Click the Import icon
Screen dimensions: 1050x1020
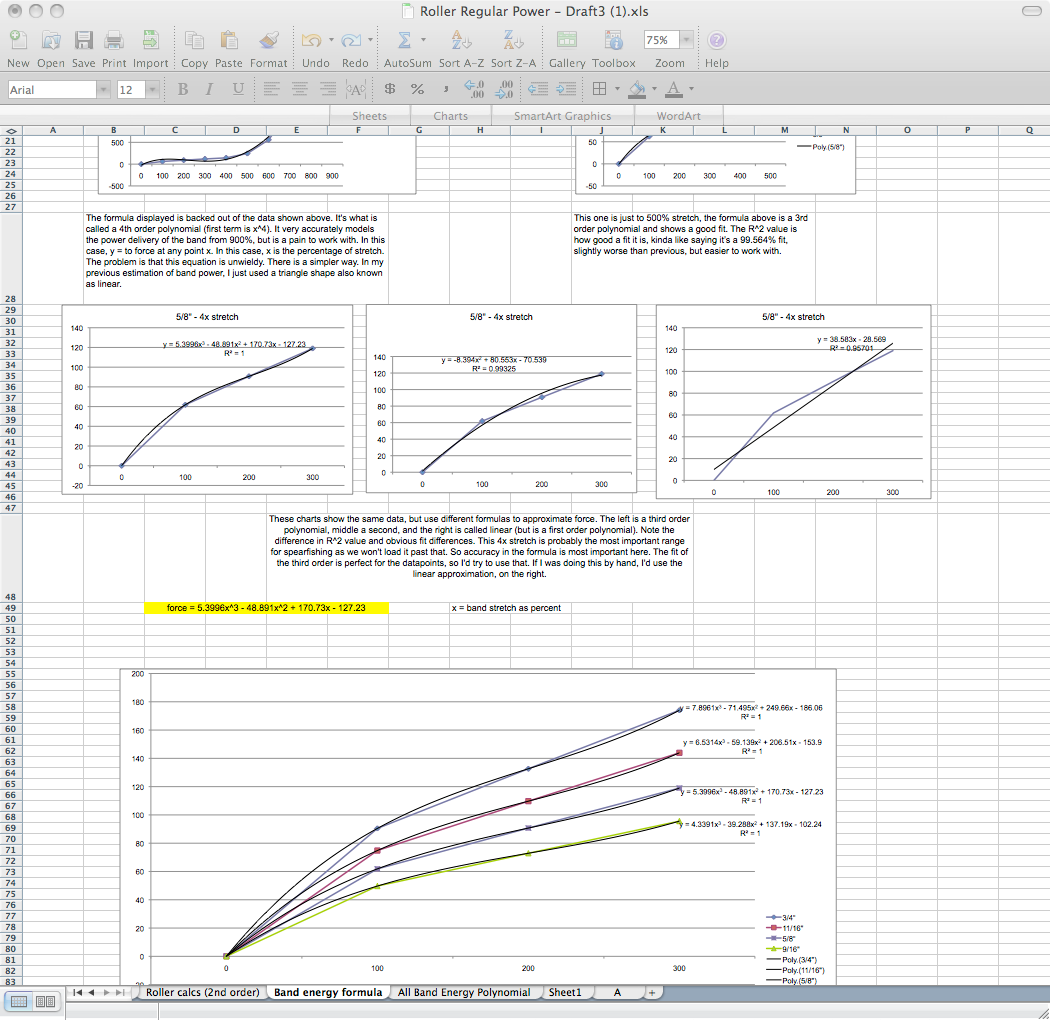[150, 41]
